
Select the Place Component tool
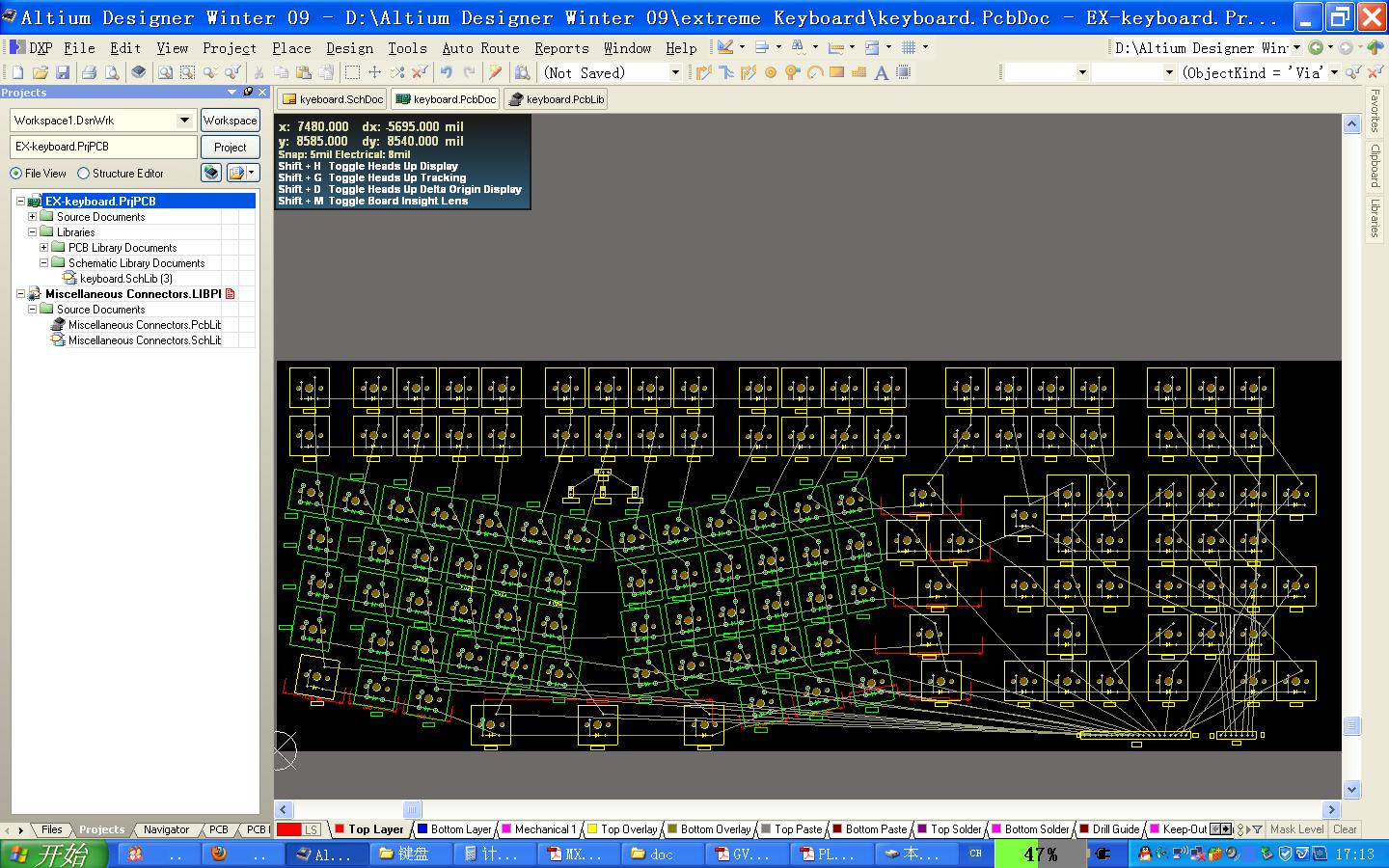(x=904, y=72)
